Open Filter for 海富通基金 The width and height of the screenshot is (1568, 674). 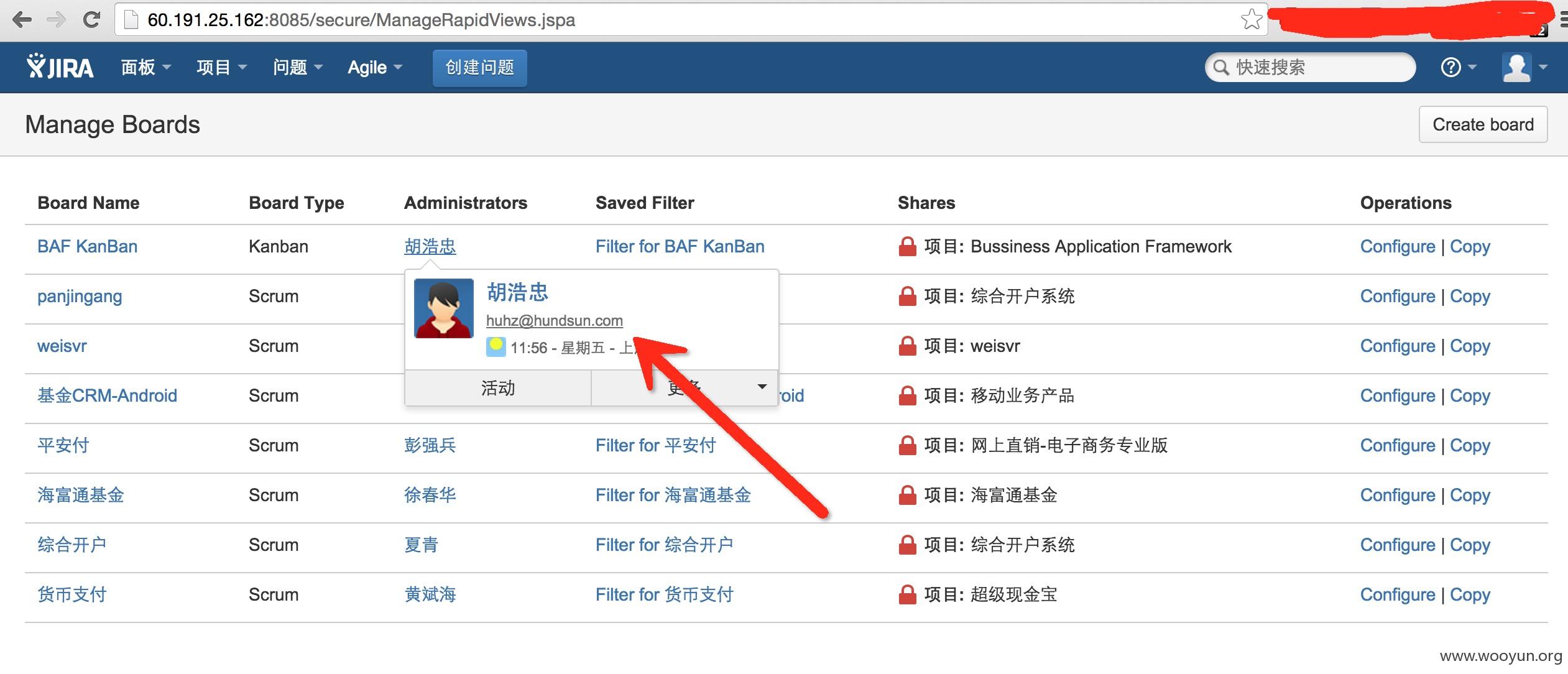point(673,495)
